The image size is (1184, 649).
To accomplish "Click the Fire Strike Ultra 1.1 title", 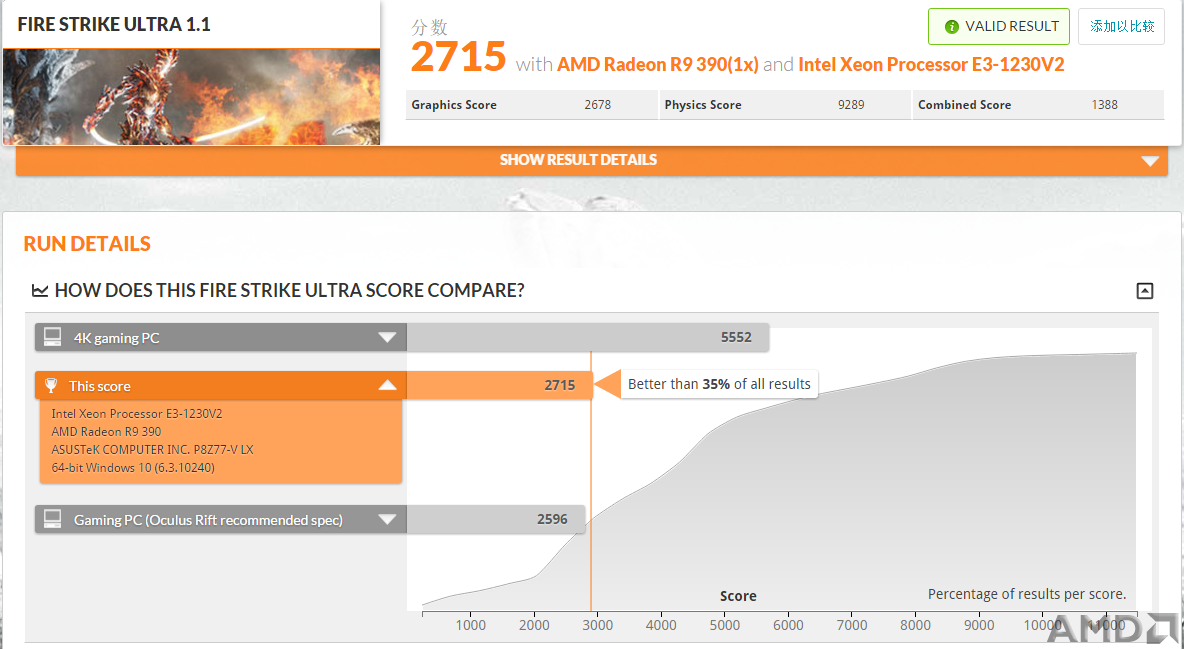I will (114, 24).
